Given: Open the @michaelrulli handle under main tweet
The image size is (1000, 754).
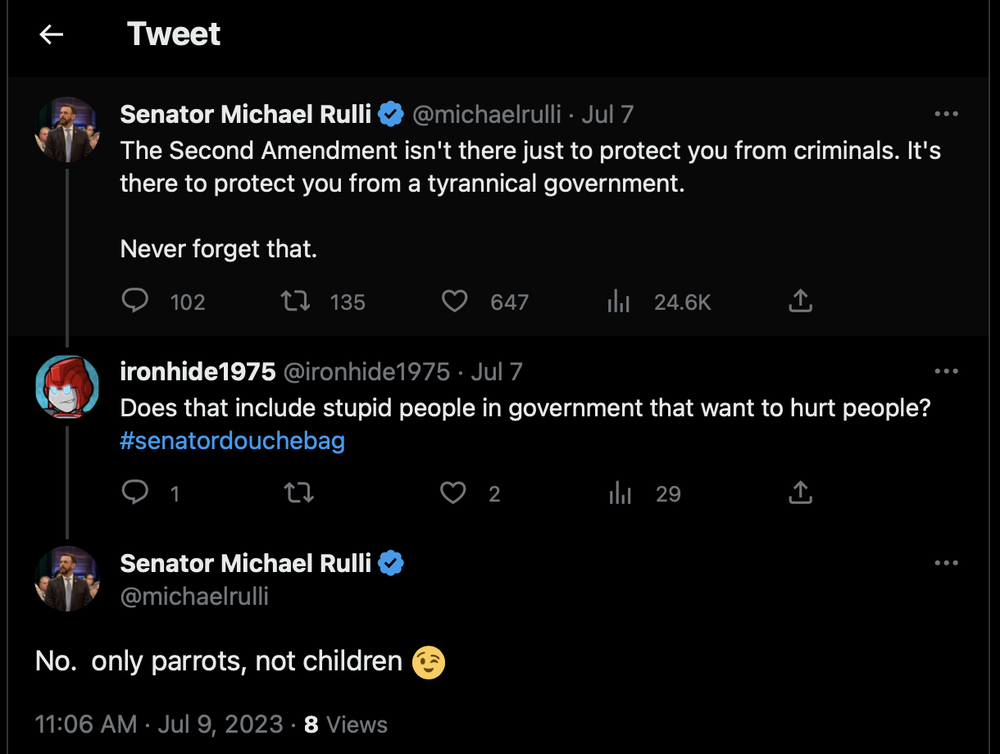Looking at the screenshot, I should click(194, 597).
